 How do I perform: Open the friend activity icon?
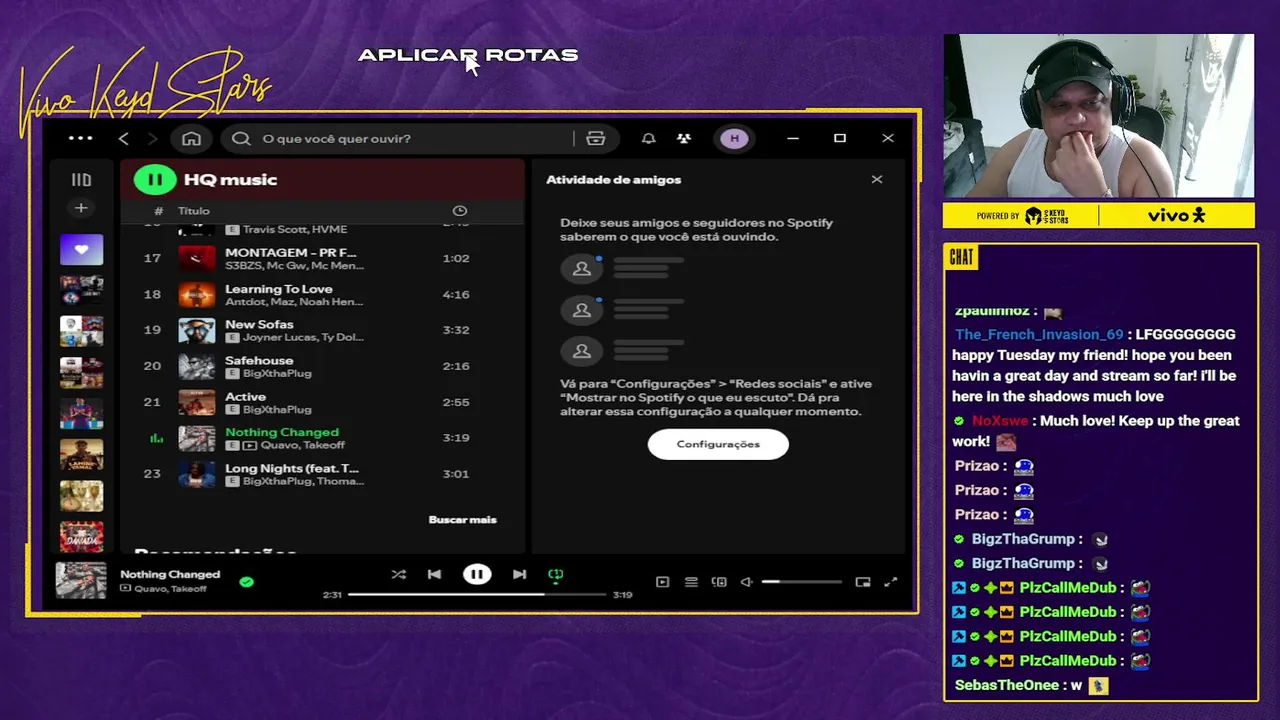[684, 138]
